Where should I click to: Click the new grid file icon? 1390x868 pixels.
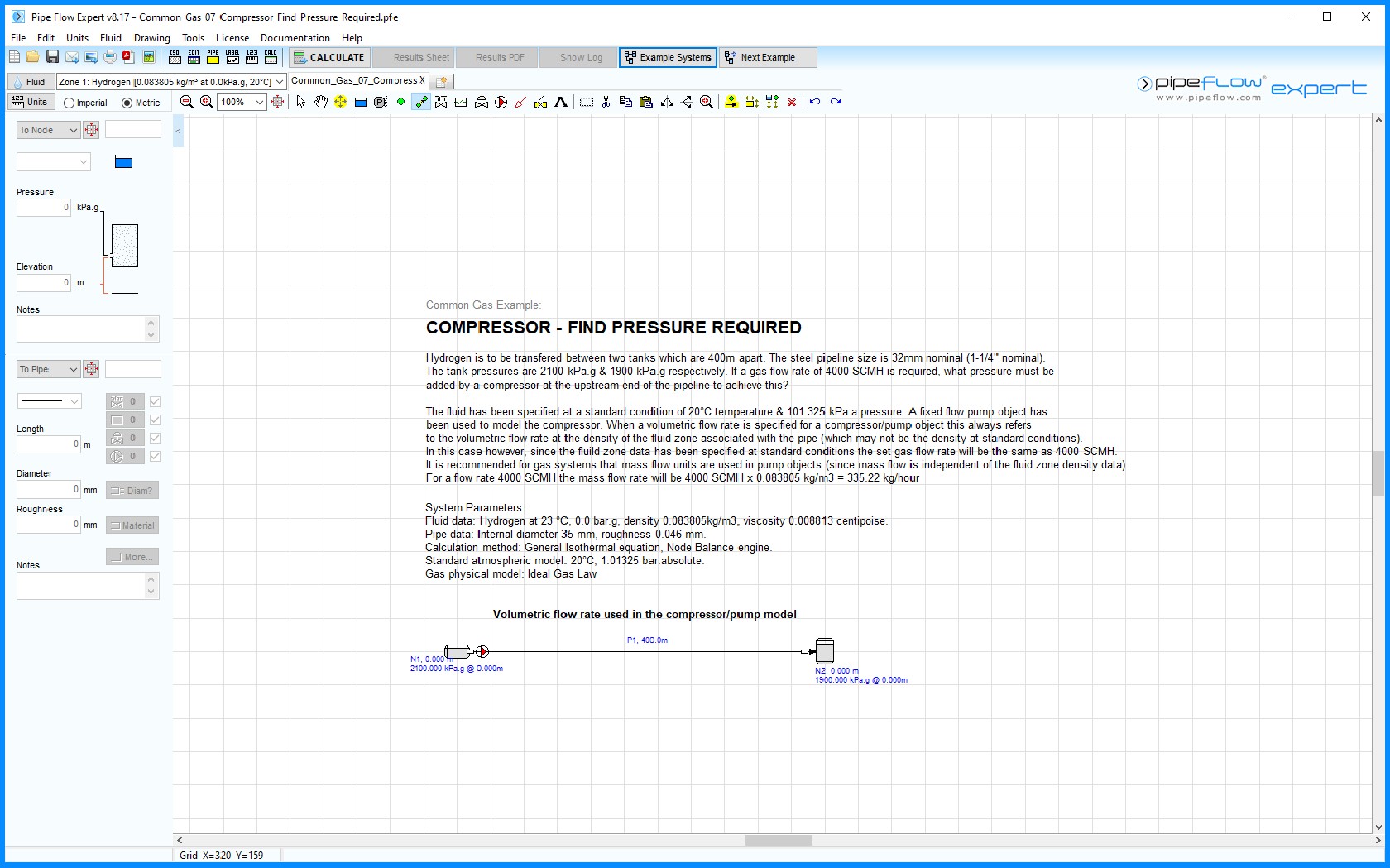pos(14,57)
